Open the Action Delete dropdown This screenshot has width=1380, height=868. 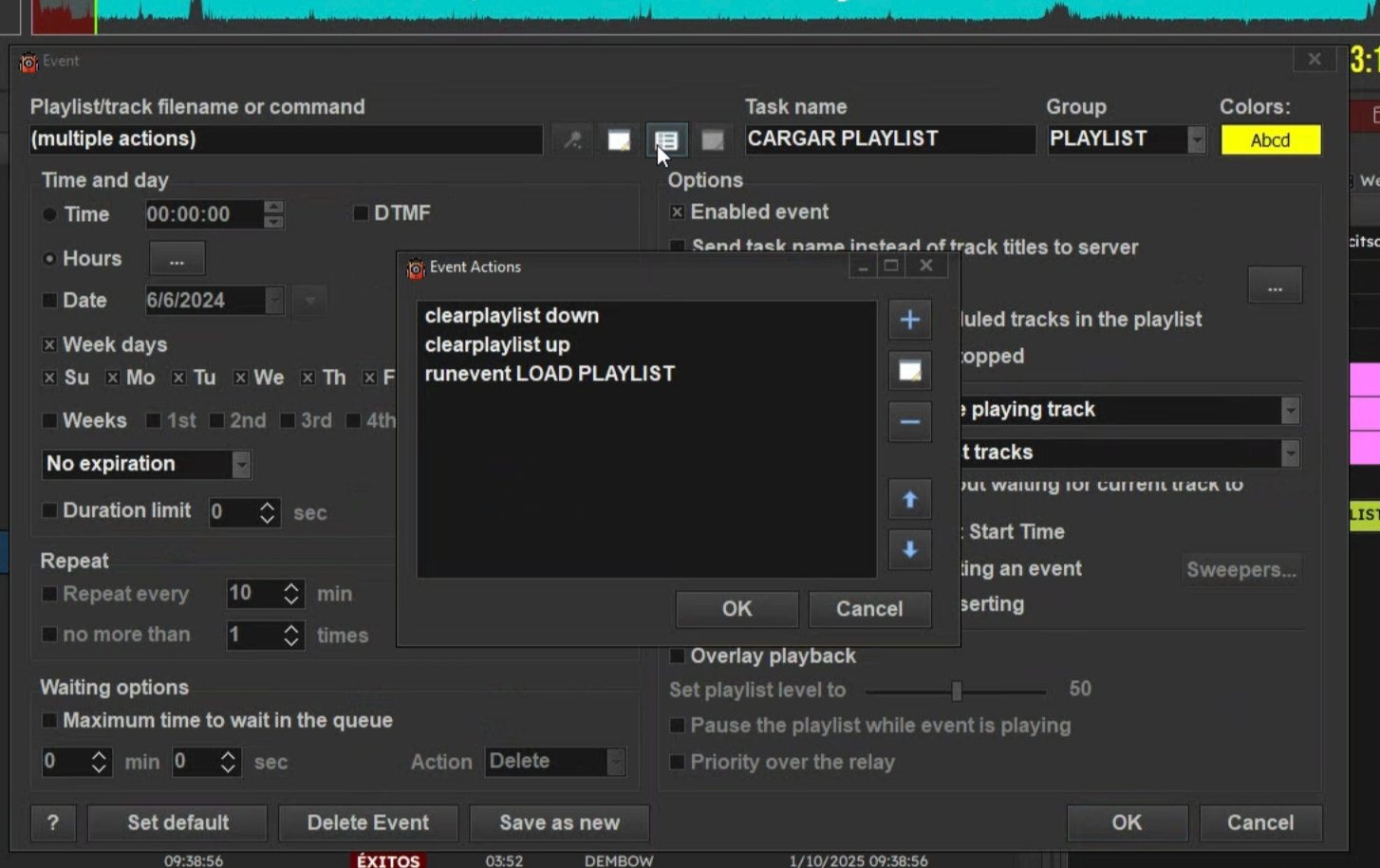tap(615, 762)
